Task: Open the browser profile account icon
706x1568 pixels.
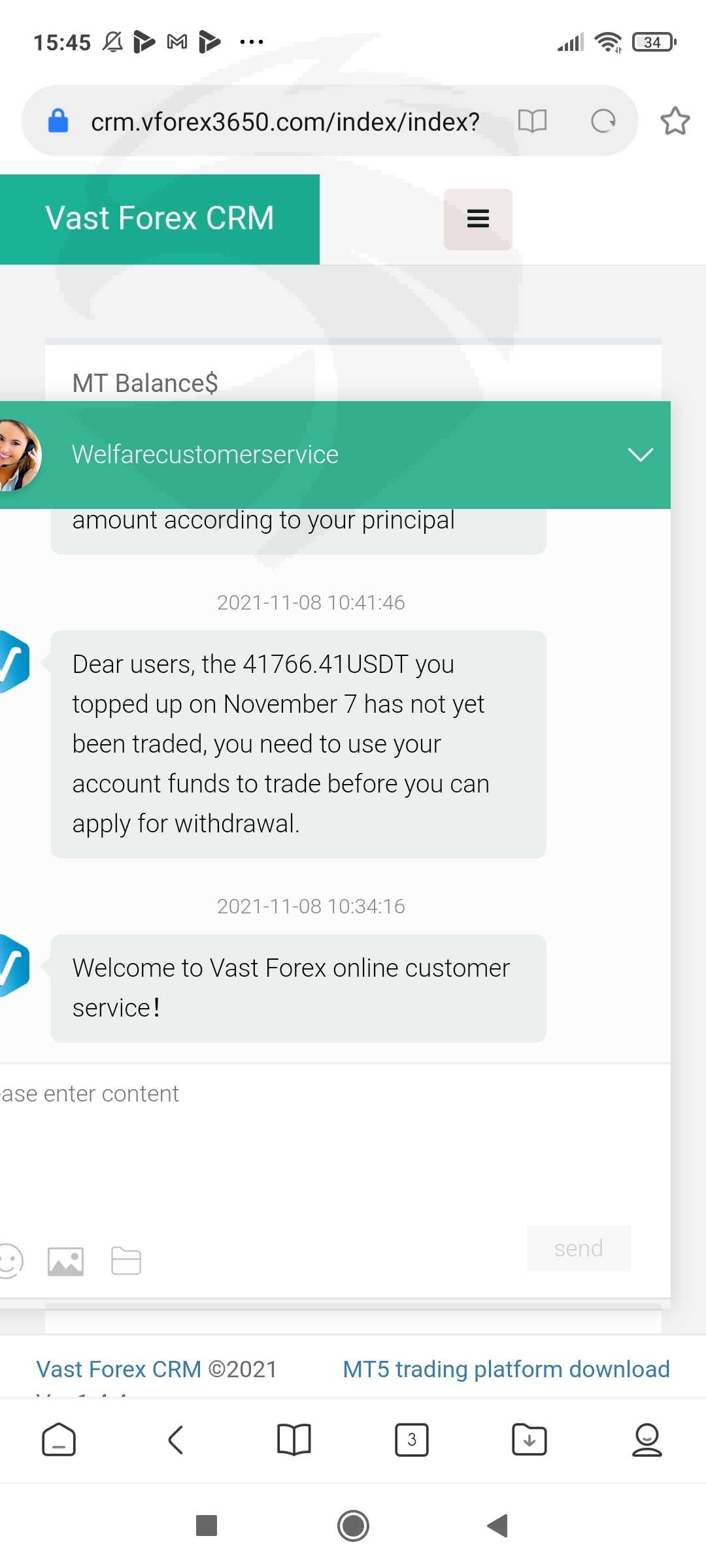Action: (x=647, y=1439)
